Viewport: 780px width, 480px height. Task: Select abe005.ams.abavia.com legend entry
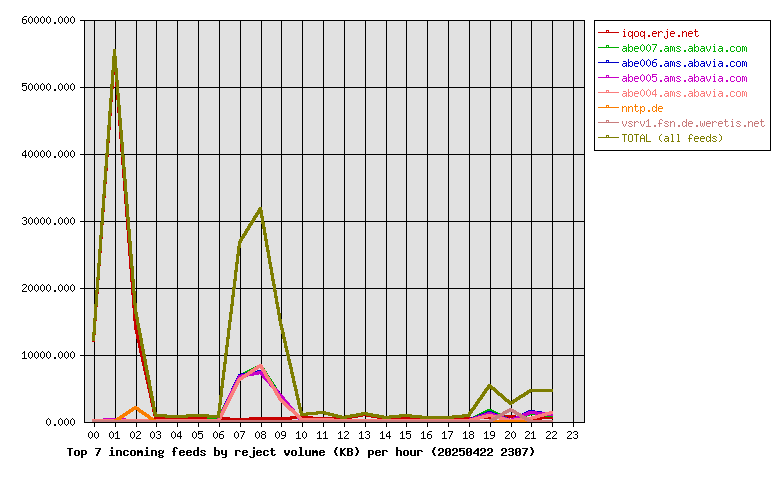(x=684, y=78)
